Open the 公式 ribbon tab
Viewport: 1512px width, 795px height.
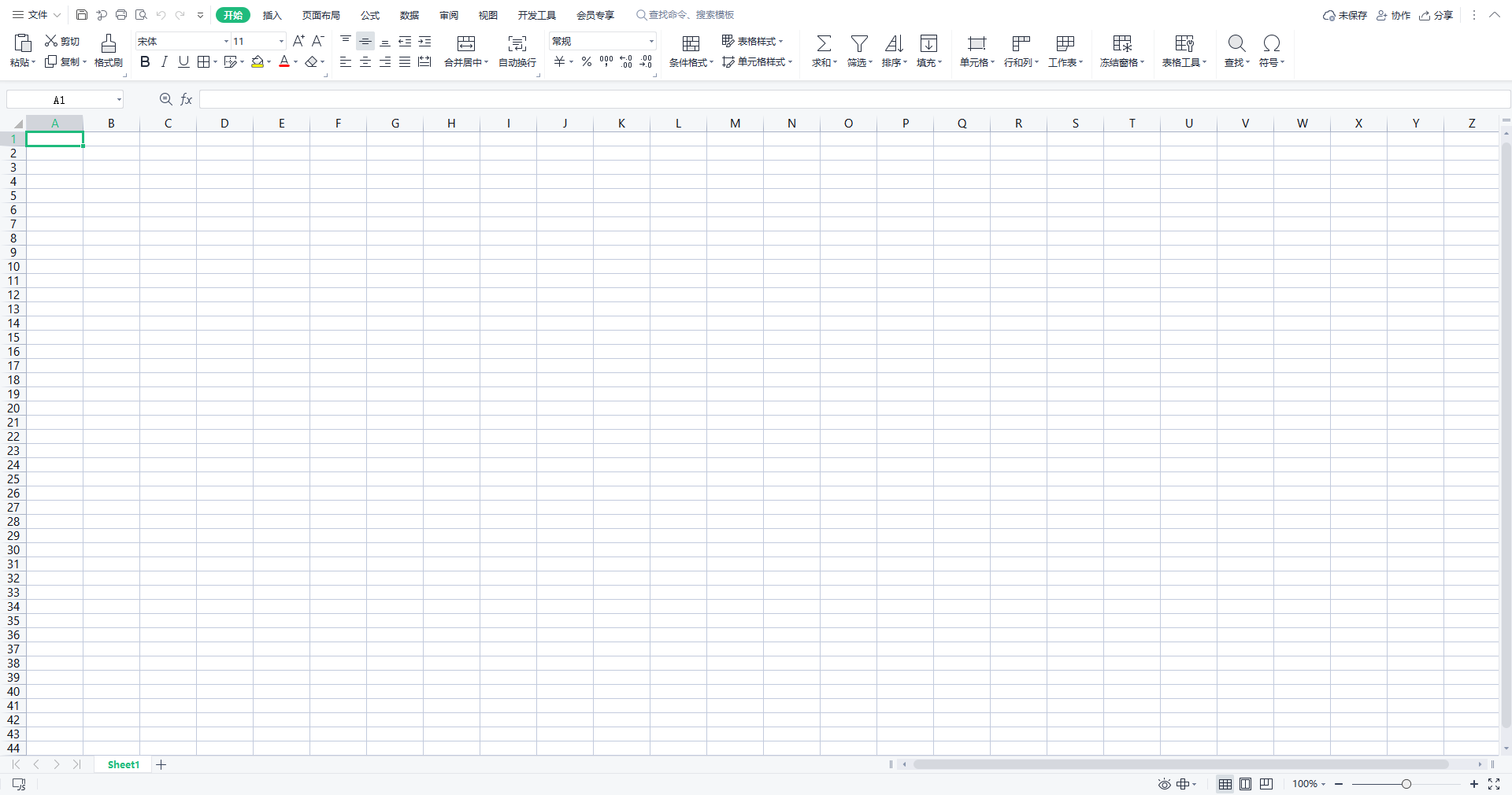[x=370, y=15]
